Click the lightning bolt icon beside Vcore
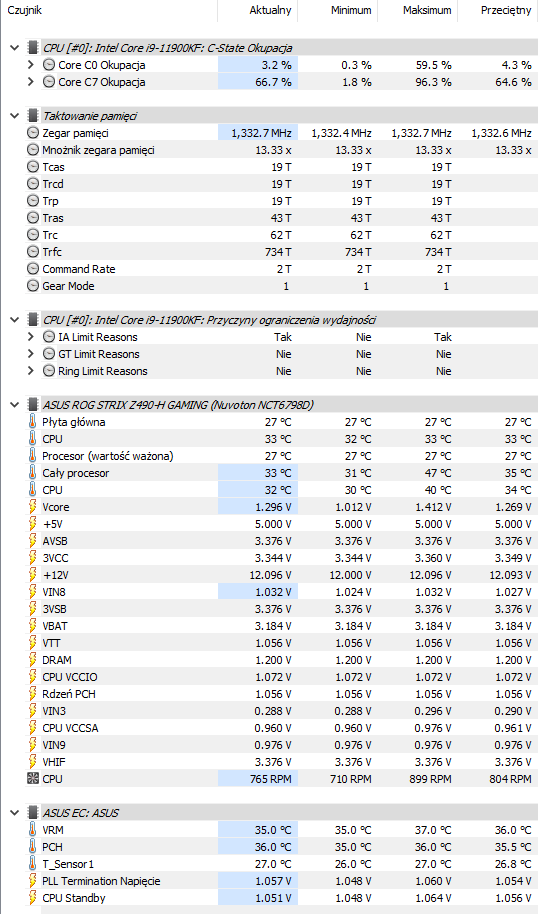The width and height of the screenshot is (542, 914). tap(33, 507)
